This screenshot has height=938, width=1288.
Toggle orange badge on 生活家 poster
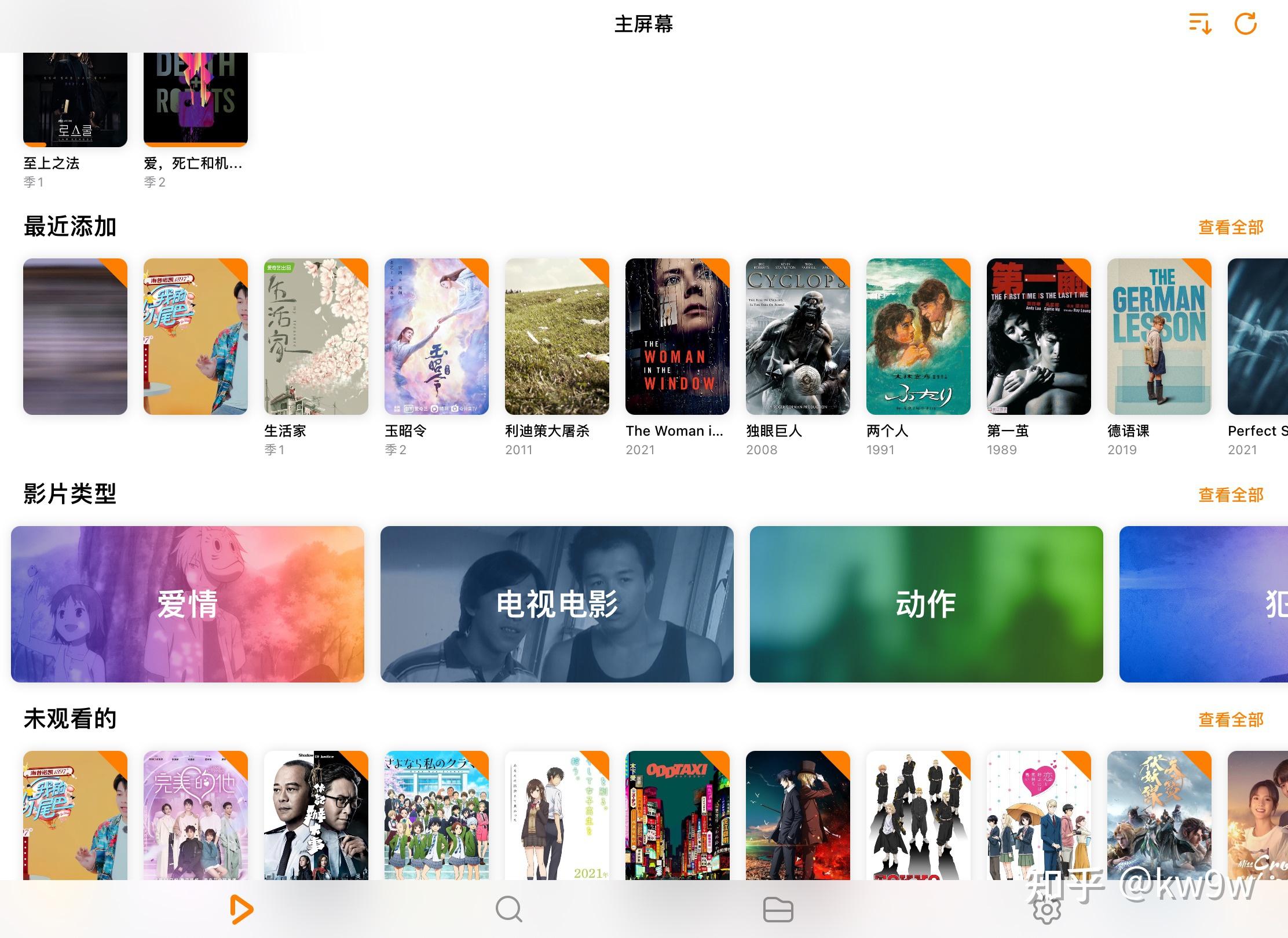click(x=357, y=267)
